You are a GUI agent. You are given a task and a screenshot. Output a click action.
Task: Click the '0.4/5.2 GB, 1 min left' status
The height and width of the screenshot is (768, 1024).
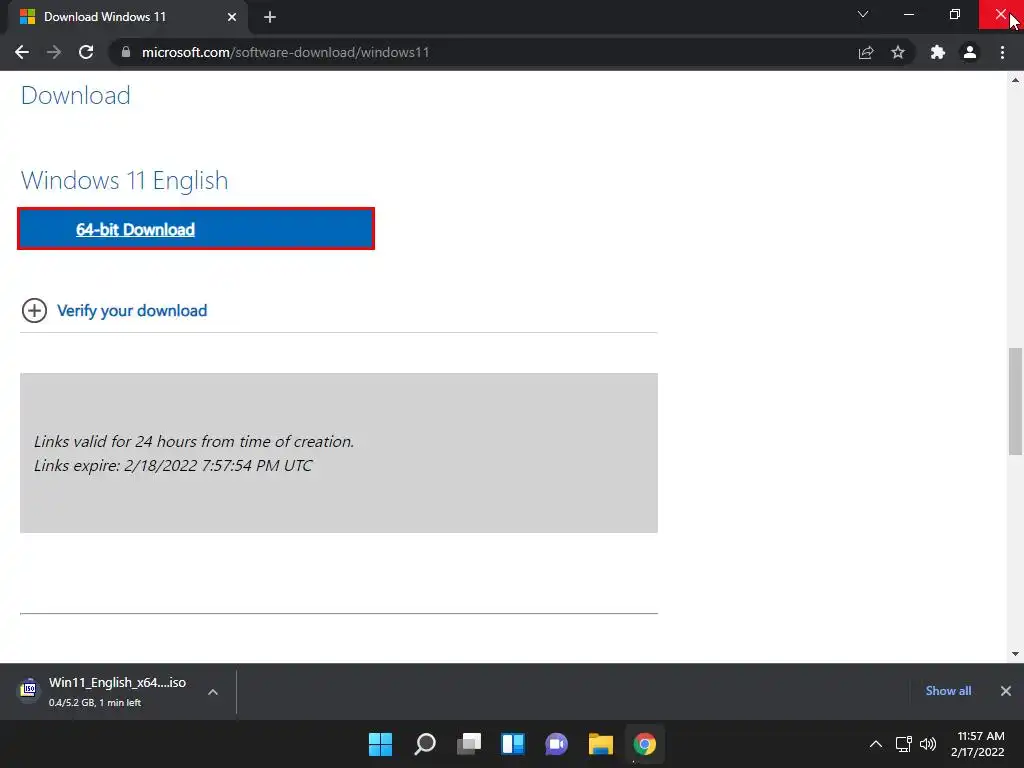pyautogui.click(x=95, y=703)
